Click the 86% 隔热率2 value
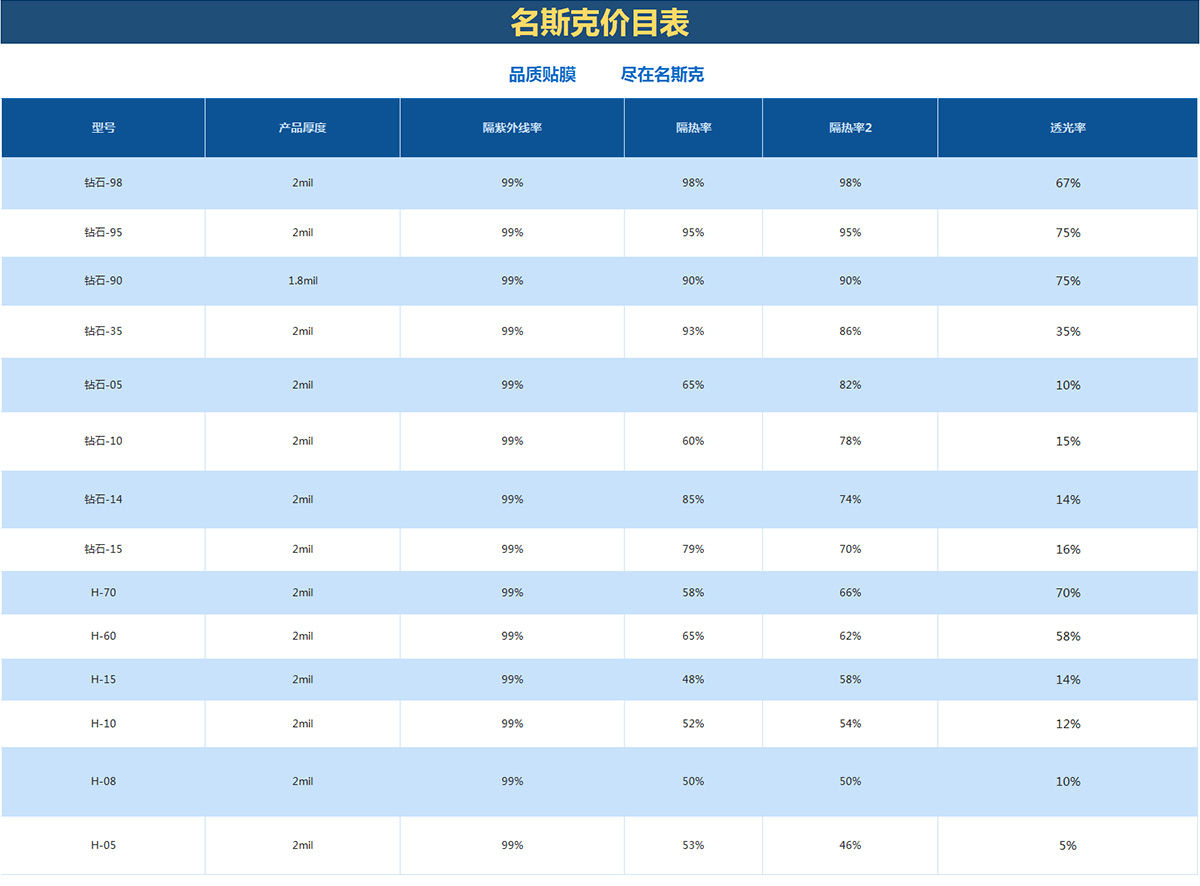Screen dimensions: 1200x886 [850, 331]
